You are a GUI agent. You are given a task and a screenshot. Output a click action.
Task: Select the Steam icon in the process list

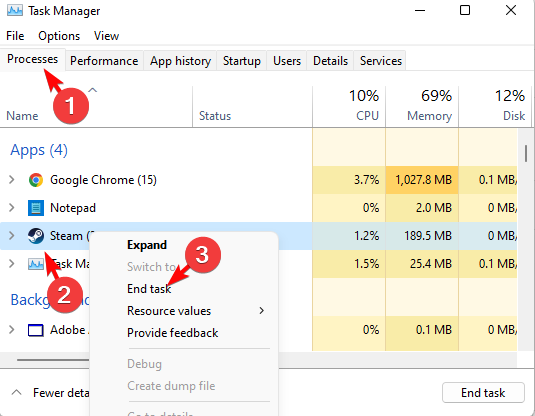(x=36, y=236)
